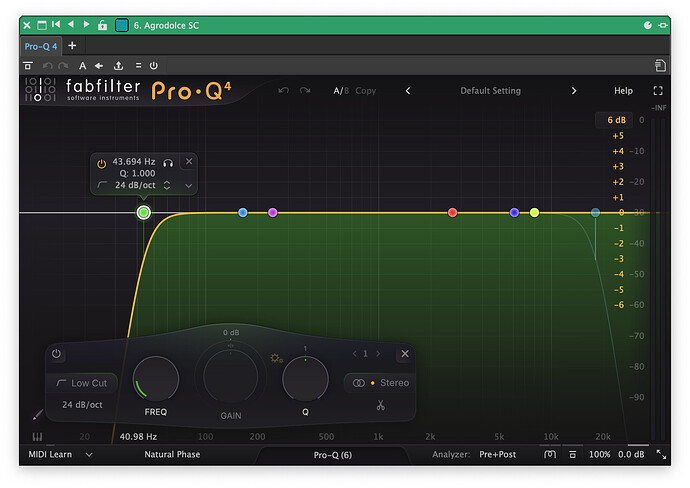Click host redo arrow in toolbar

[x=63, y=66]
